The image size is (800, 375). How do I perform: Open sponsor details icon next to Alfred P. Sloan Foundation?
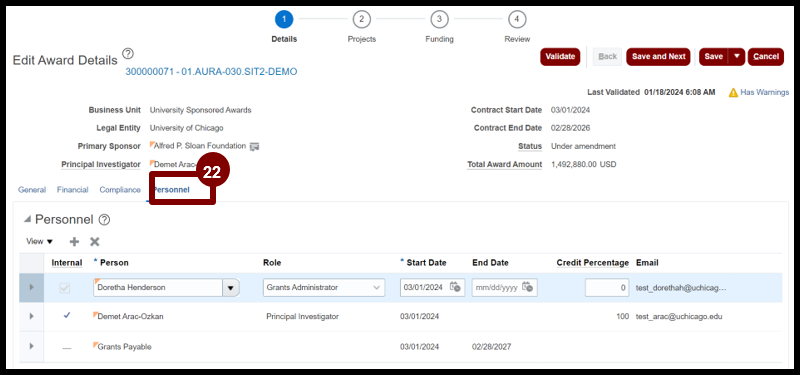tap(255, 146)
